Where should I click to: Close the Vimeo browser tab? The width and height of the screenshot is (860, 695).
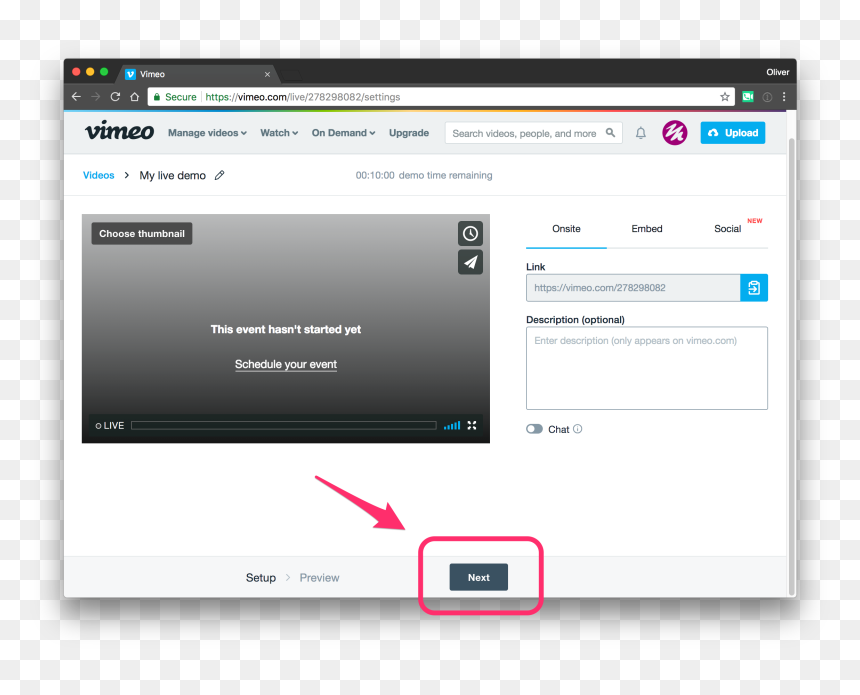click(267, 74)
